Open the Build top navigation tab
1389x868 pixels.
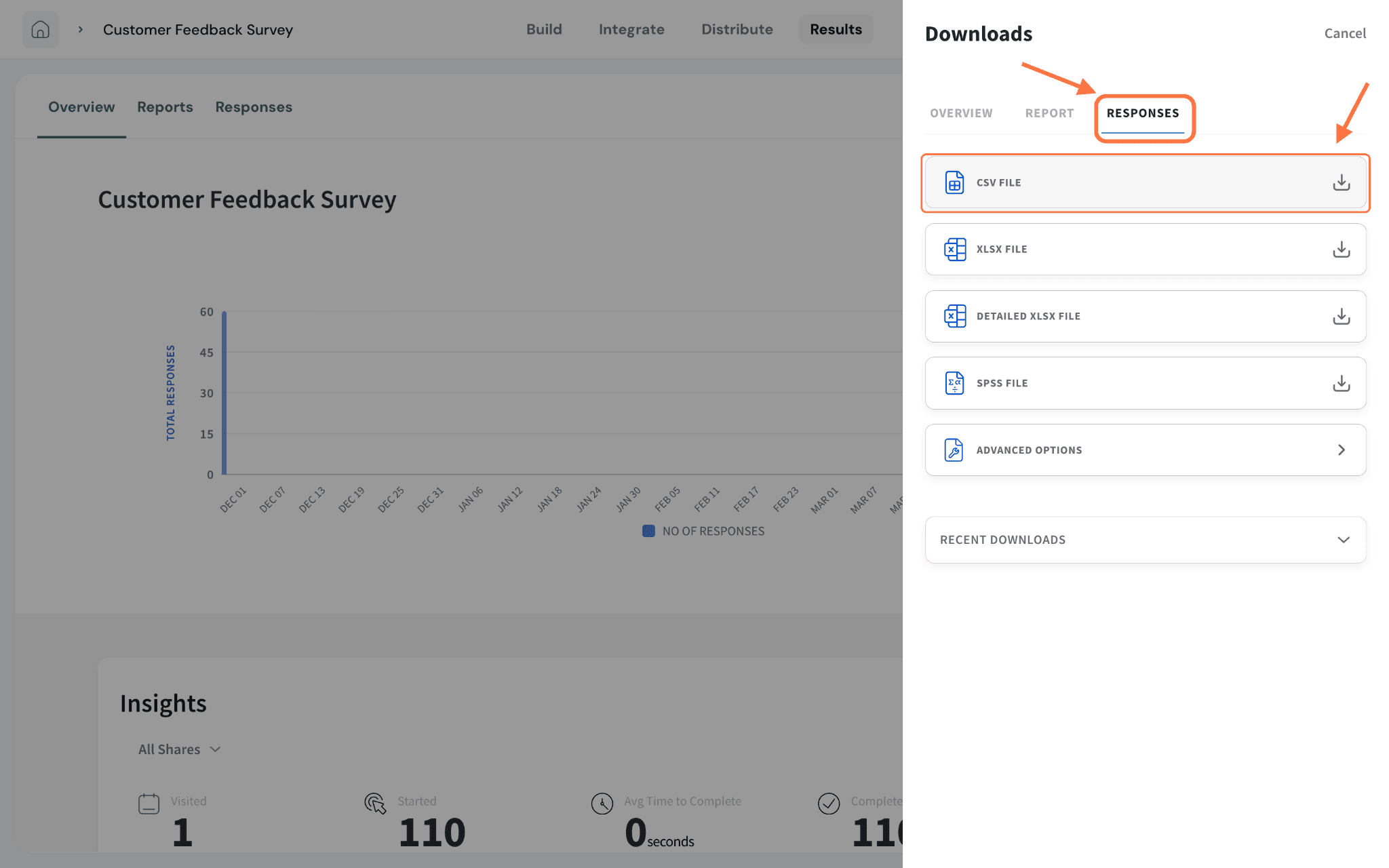(544, 30)
